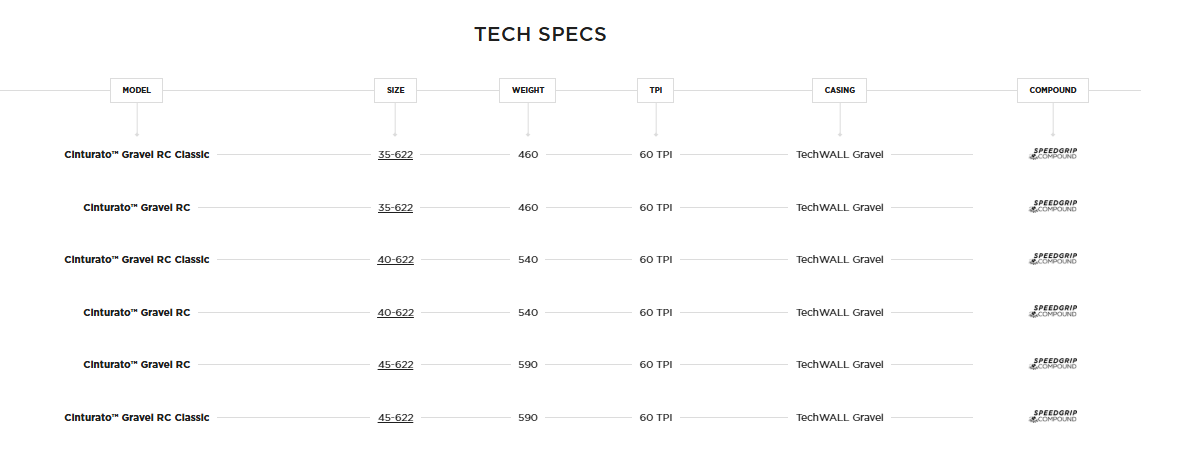Open second row 35-622 size link
Screen dimensions: 1183x466
[x=395, y=208]
